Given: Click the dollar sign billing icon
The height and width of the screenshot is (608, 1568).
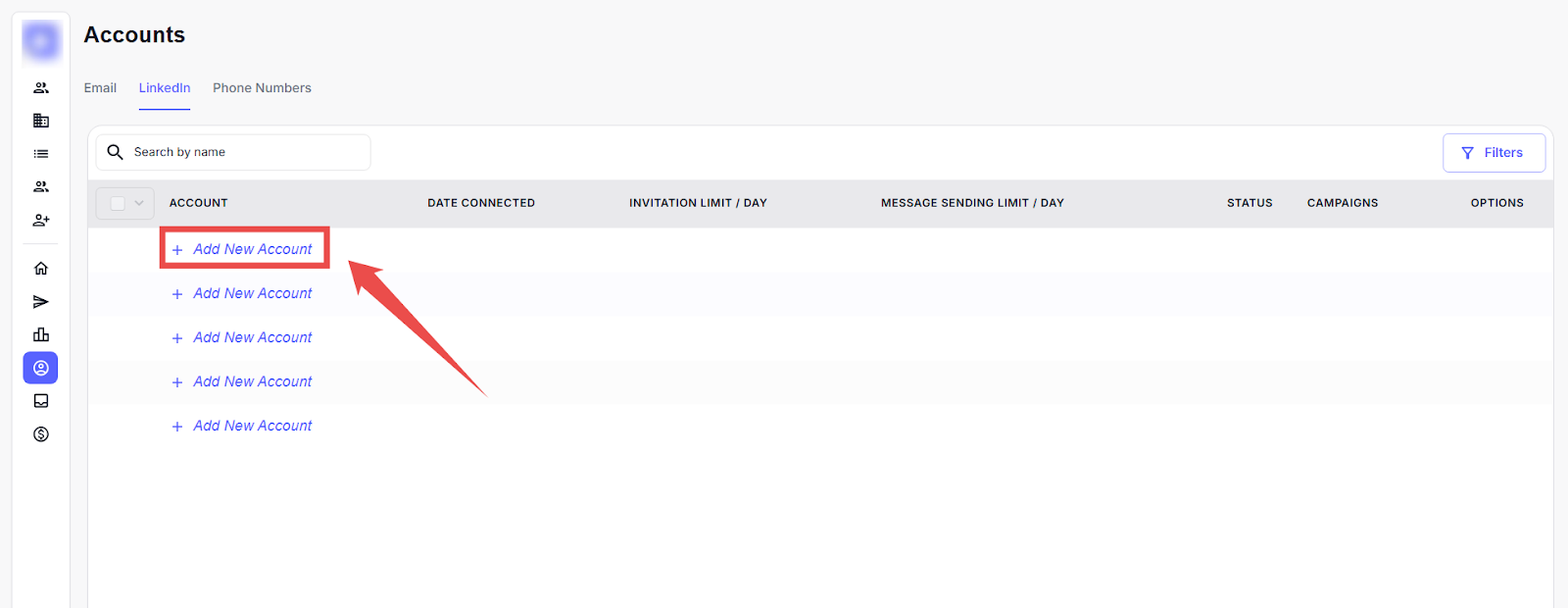Looking at the screenshot, I should click(41, 434).
